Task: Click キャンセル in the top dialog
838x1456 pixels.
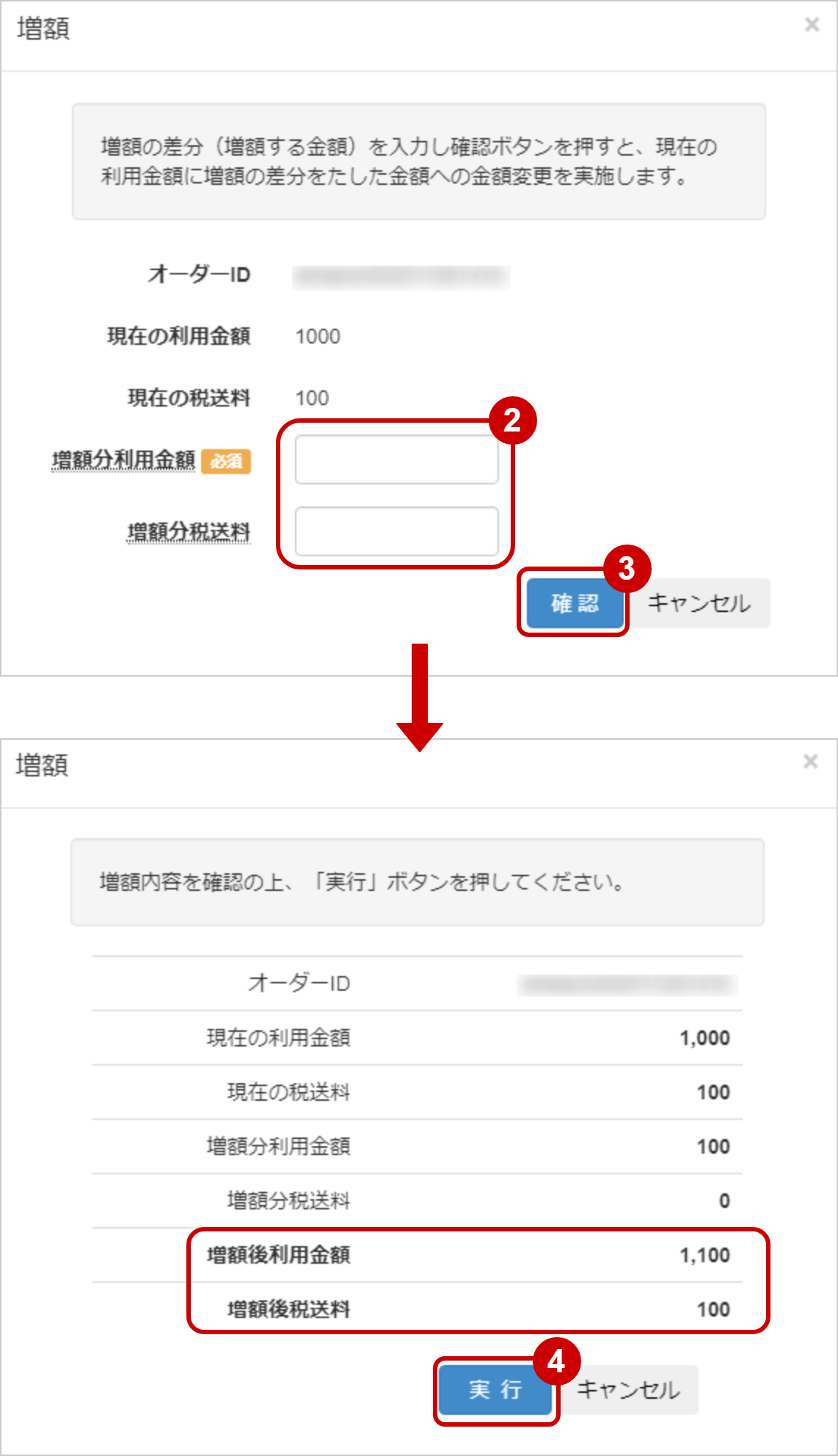Action: pyautogui.click(x=700, y=603)
